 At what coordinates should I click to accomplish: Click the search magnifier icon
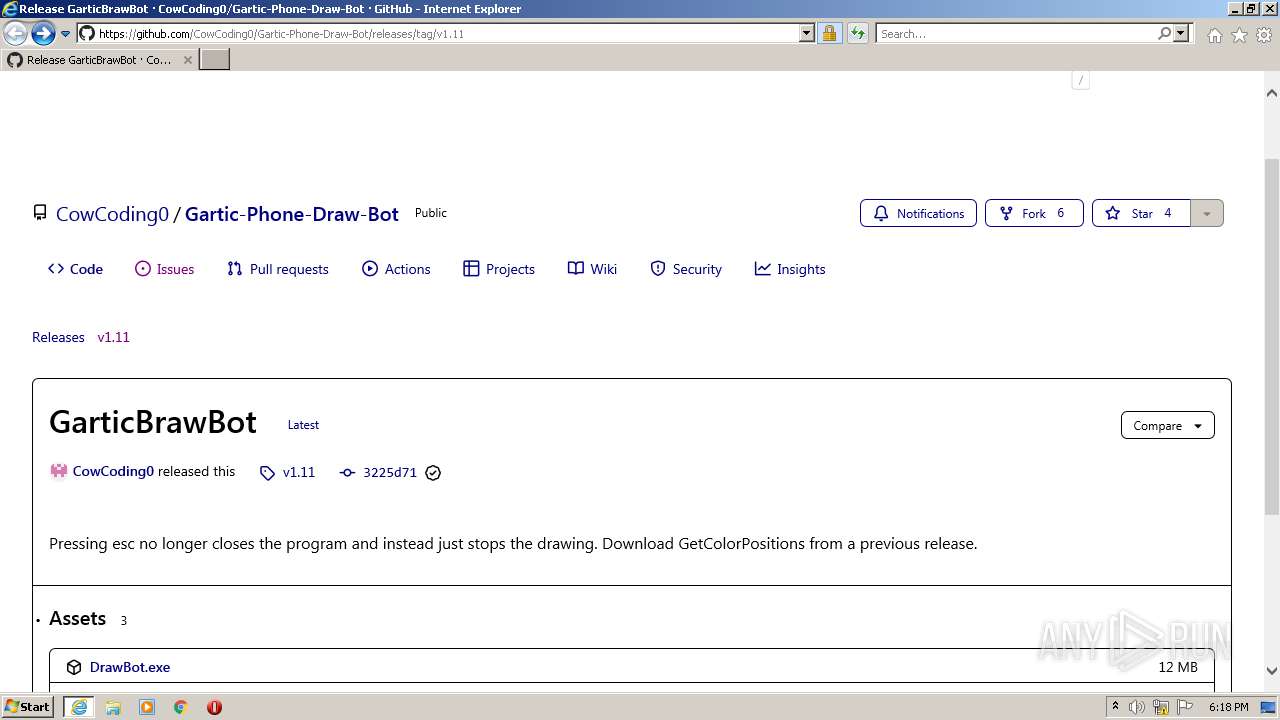[1164, 33]
